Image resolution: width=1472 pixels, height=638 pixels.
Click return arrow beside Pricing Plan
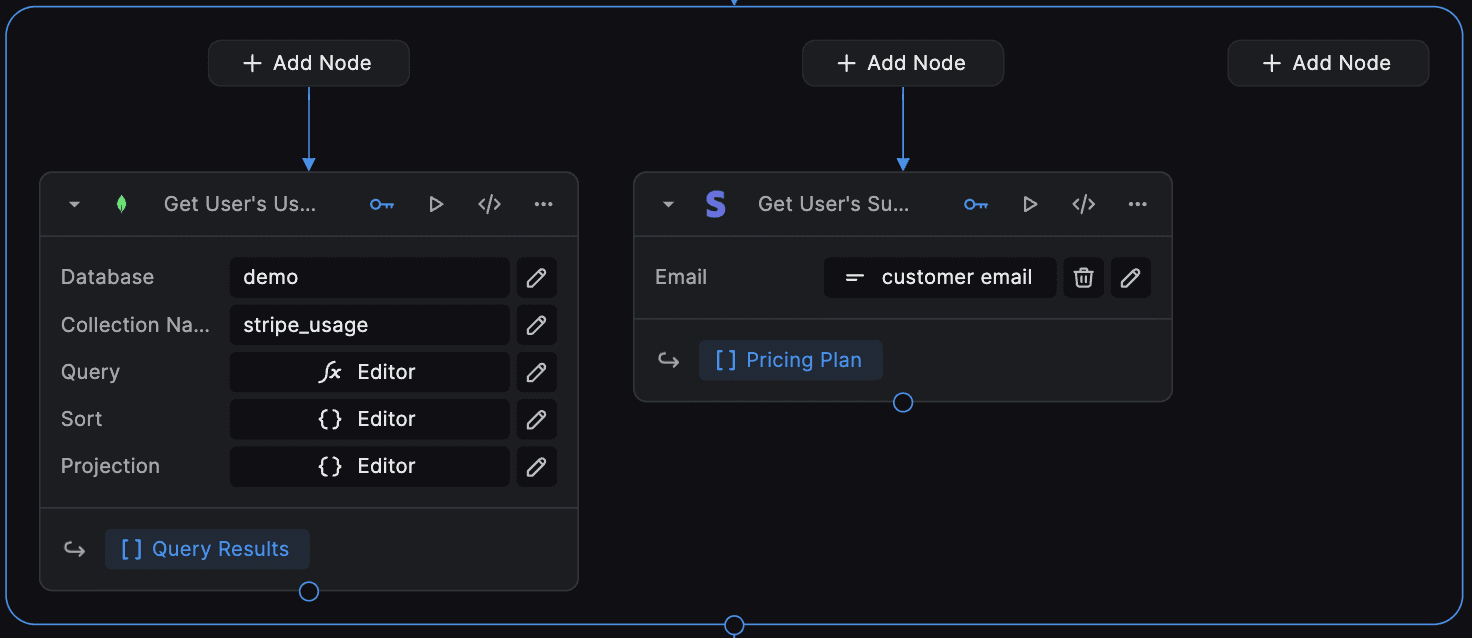tap(668, 360)
